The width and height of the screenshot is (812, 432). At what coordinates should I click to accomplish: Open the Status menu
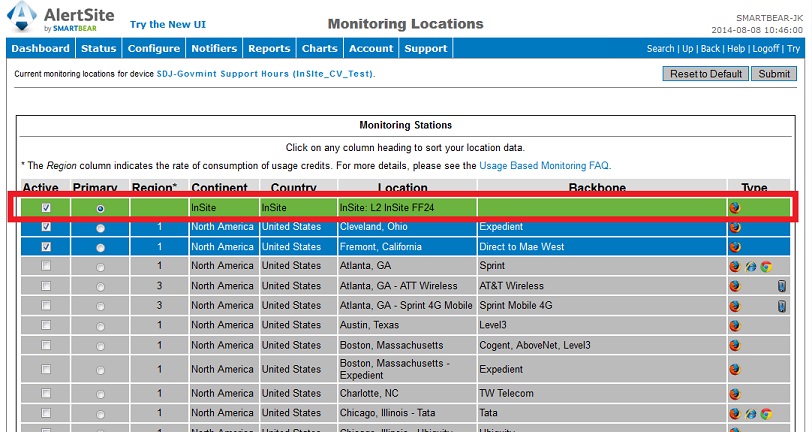(x=98, y=48)
